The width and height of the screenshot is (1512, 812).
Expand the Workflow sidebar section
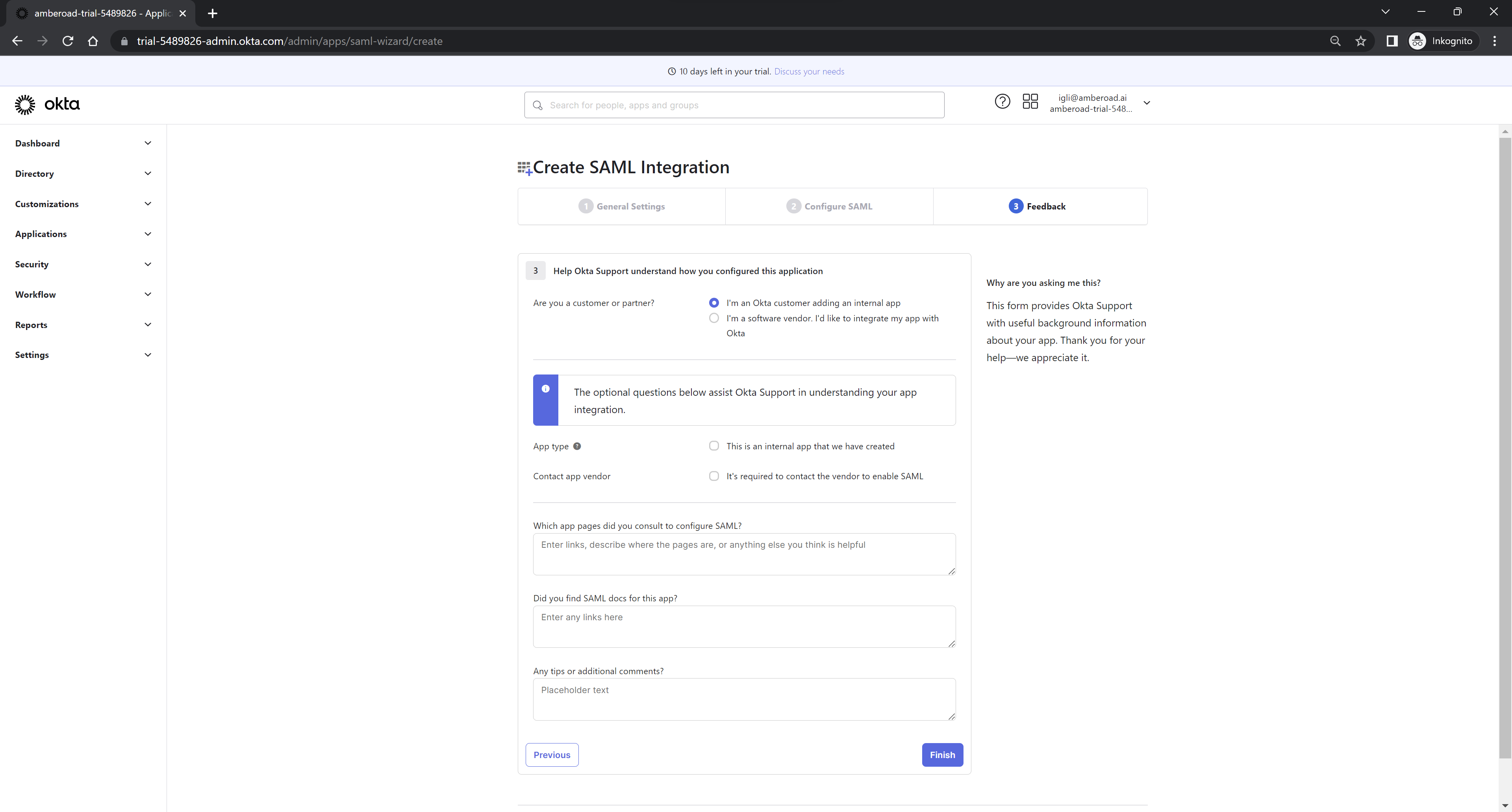83,294
